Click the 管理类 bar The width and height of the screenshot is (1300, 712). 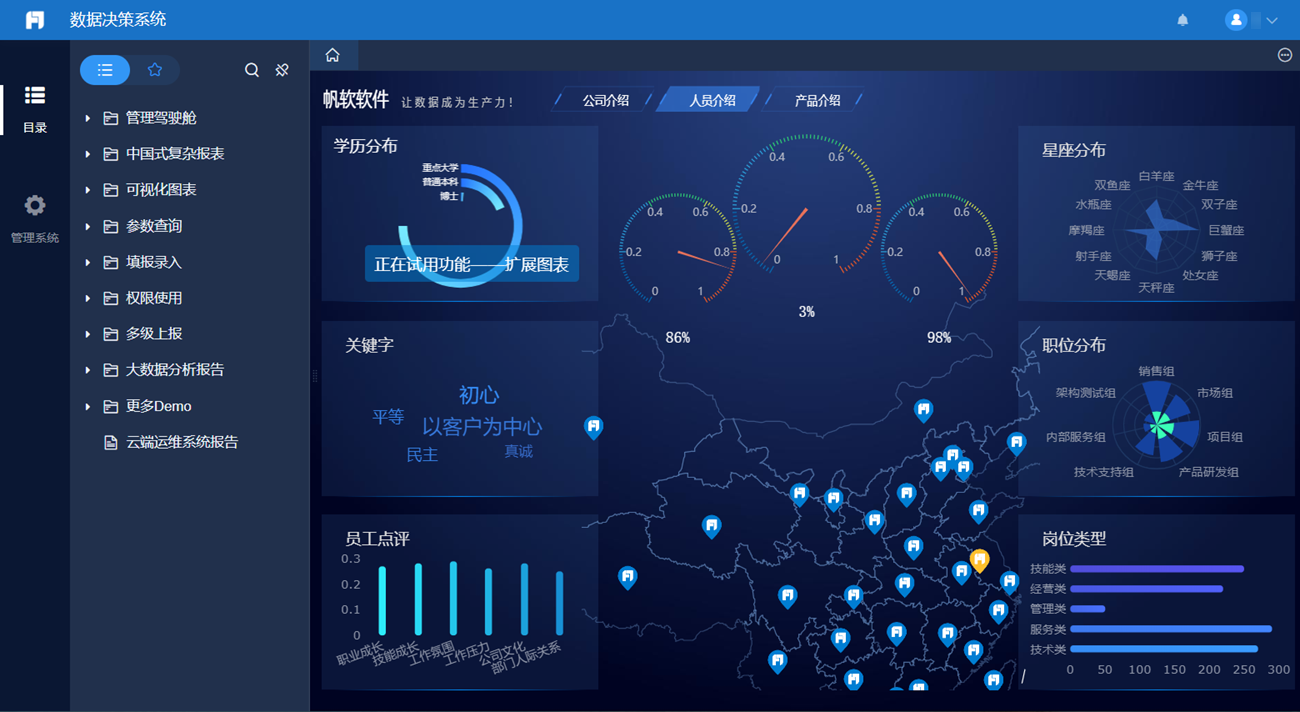[x=1088, y=609]
